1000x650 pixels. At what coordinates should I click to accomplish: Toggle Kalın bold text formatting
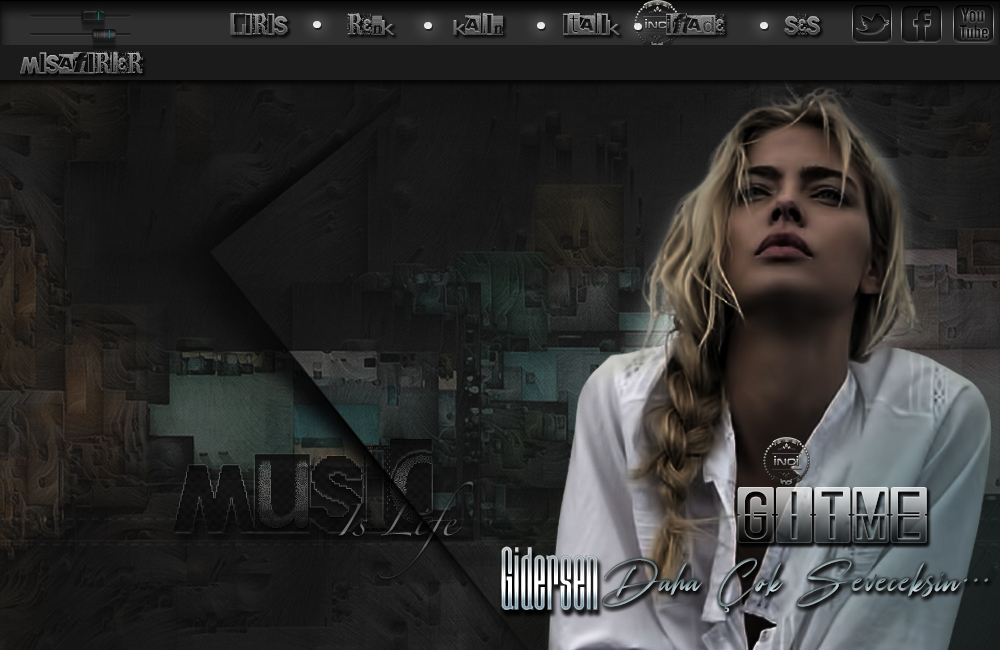pos(478,26)
